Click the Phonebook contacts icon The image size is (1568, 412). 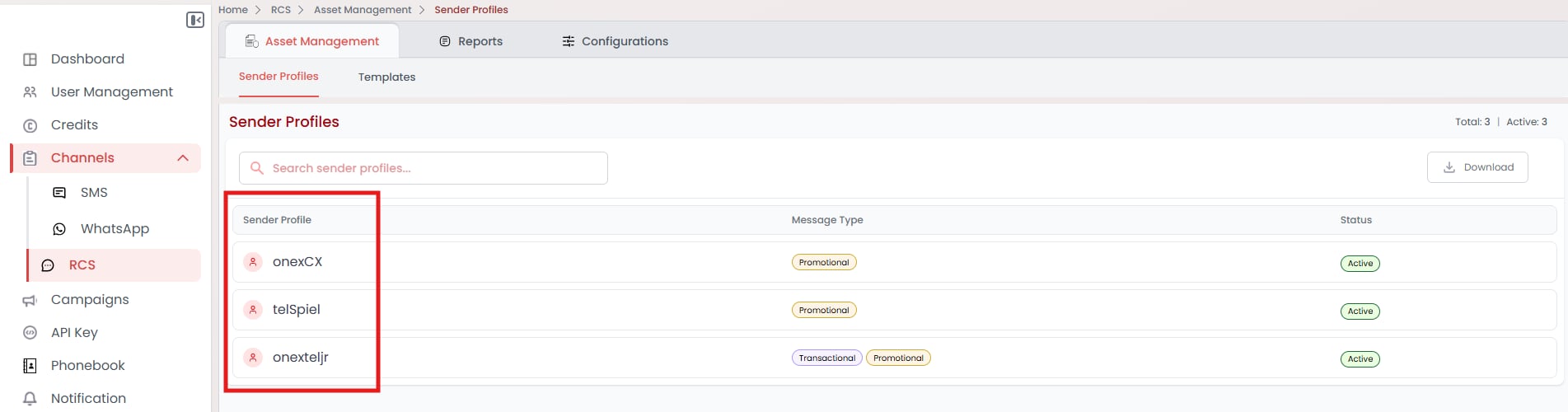coord(30,366)
